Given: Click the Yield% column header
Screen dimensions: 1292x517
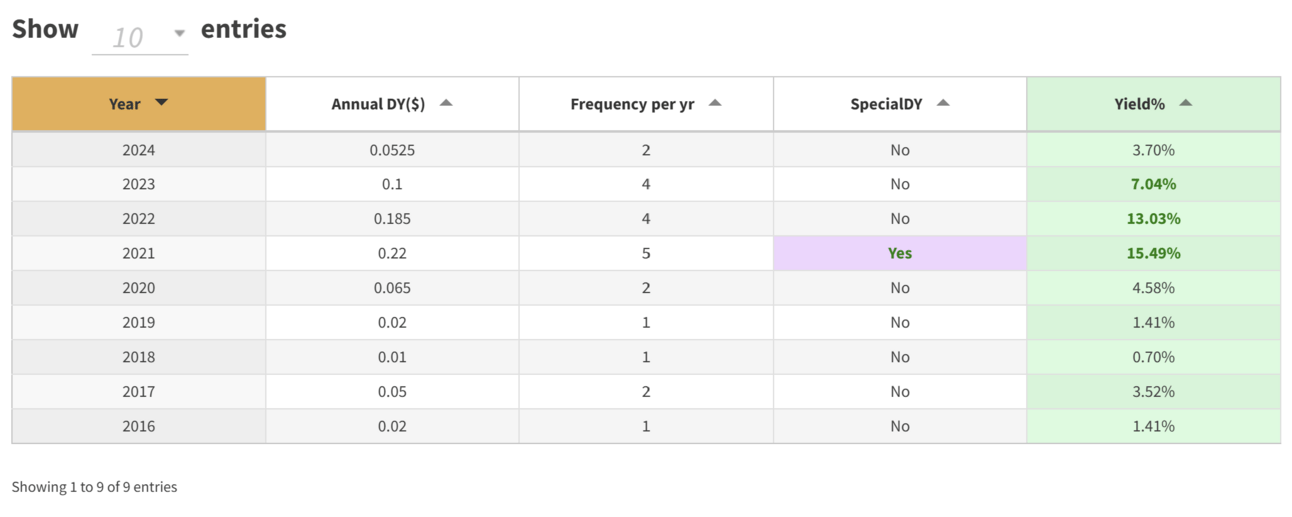Looking at the screenshot, I should tap(1139, 104).
